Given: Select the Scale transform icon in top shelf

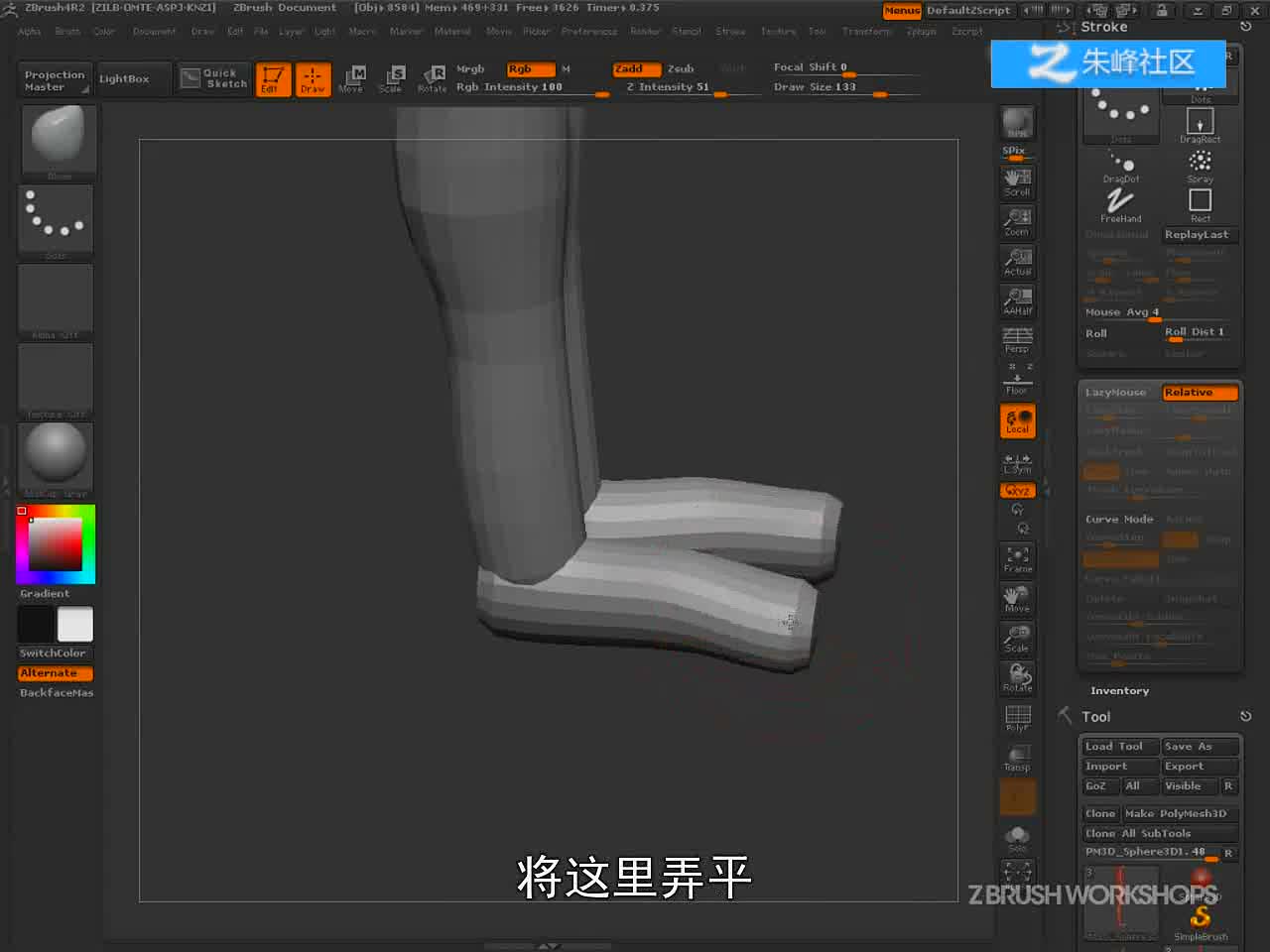Looking at the screenshot, I should pos(391,78).
